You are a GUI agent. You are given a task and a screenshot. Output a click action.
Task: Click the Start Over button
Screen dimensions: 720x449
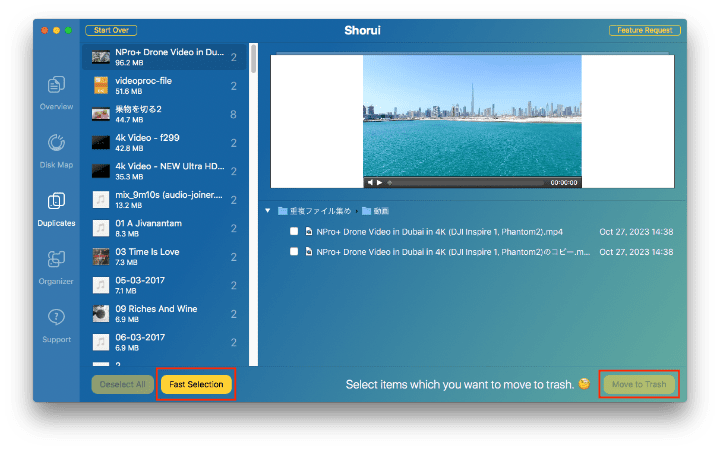111,30
